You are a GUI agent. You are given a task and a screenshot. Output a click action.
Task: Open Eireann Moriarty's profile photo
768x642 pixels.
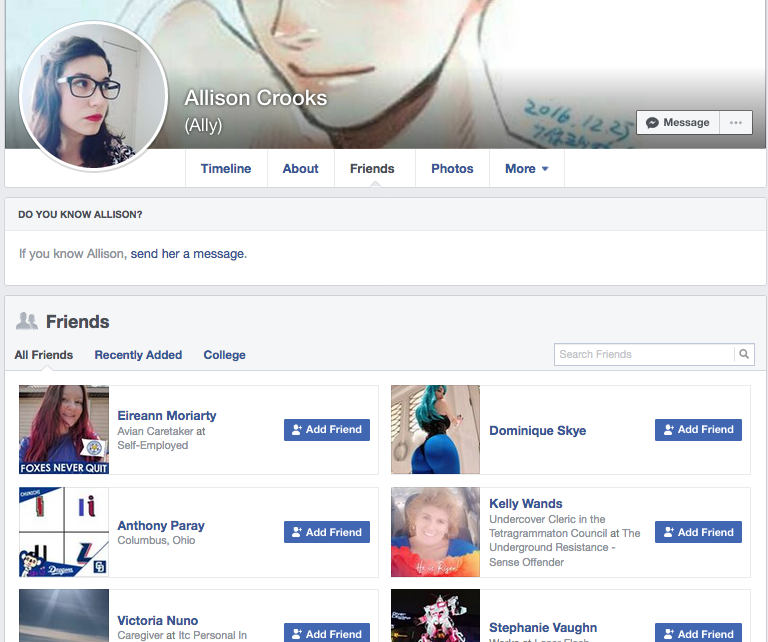click(64, 429)
